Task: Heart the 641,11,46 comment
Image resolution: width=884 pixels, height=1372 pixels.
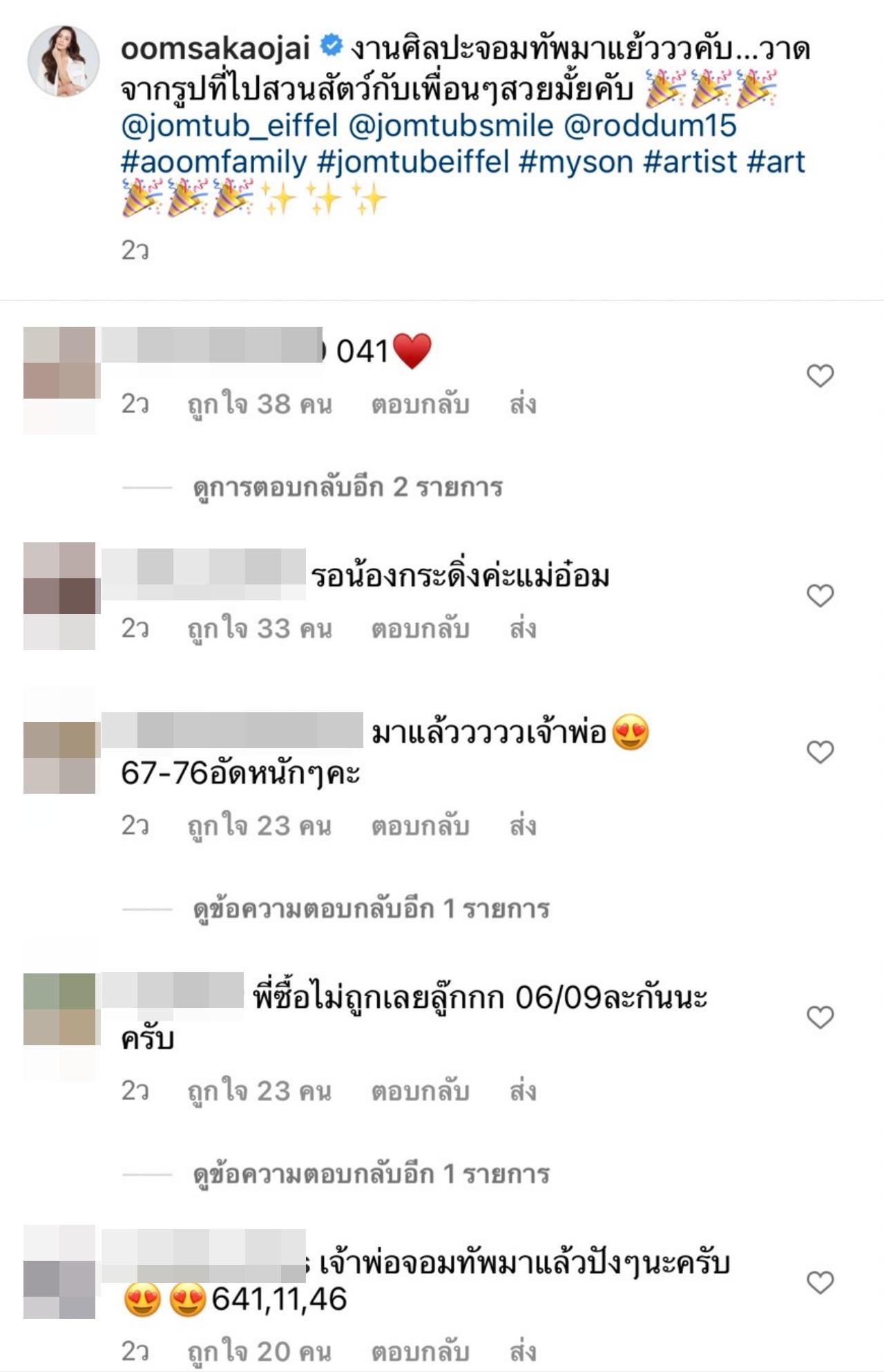Action: [x=820, y=1283]
